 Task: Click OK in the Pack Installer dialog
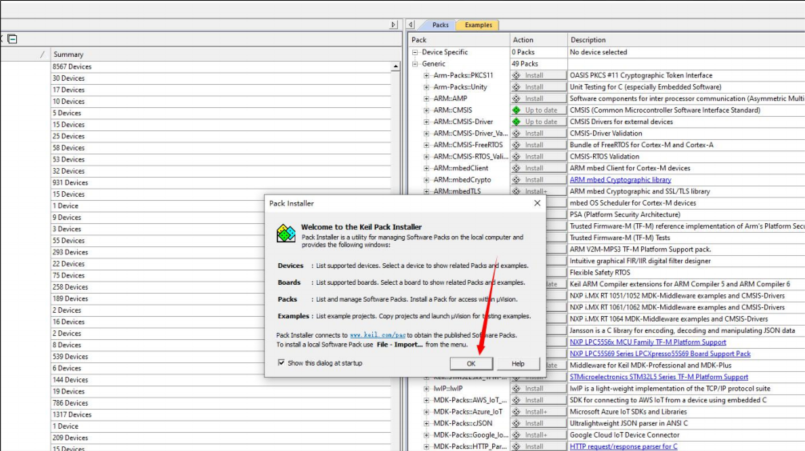pos(471,363)
